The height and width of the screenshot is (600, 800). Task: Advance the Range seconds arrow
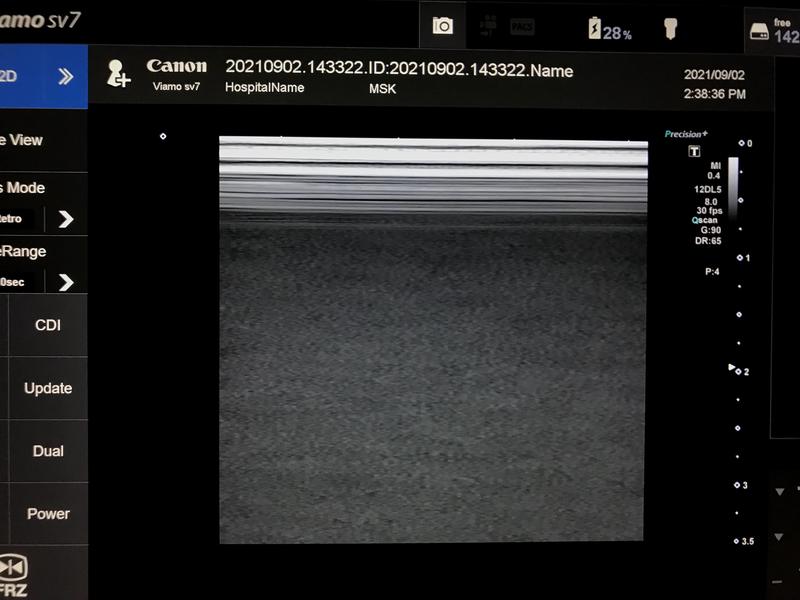(66, 282)
